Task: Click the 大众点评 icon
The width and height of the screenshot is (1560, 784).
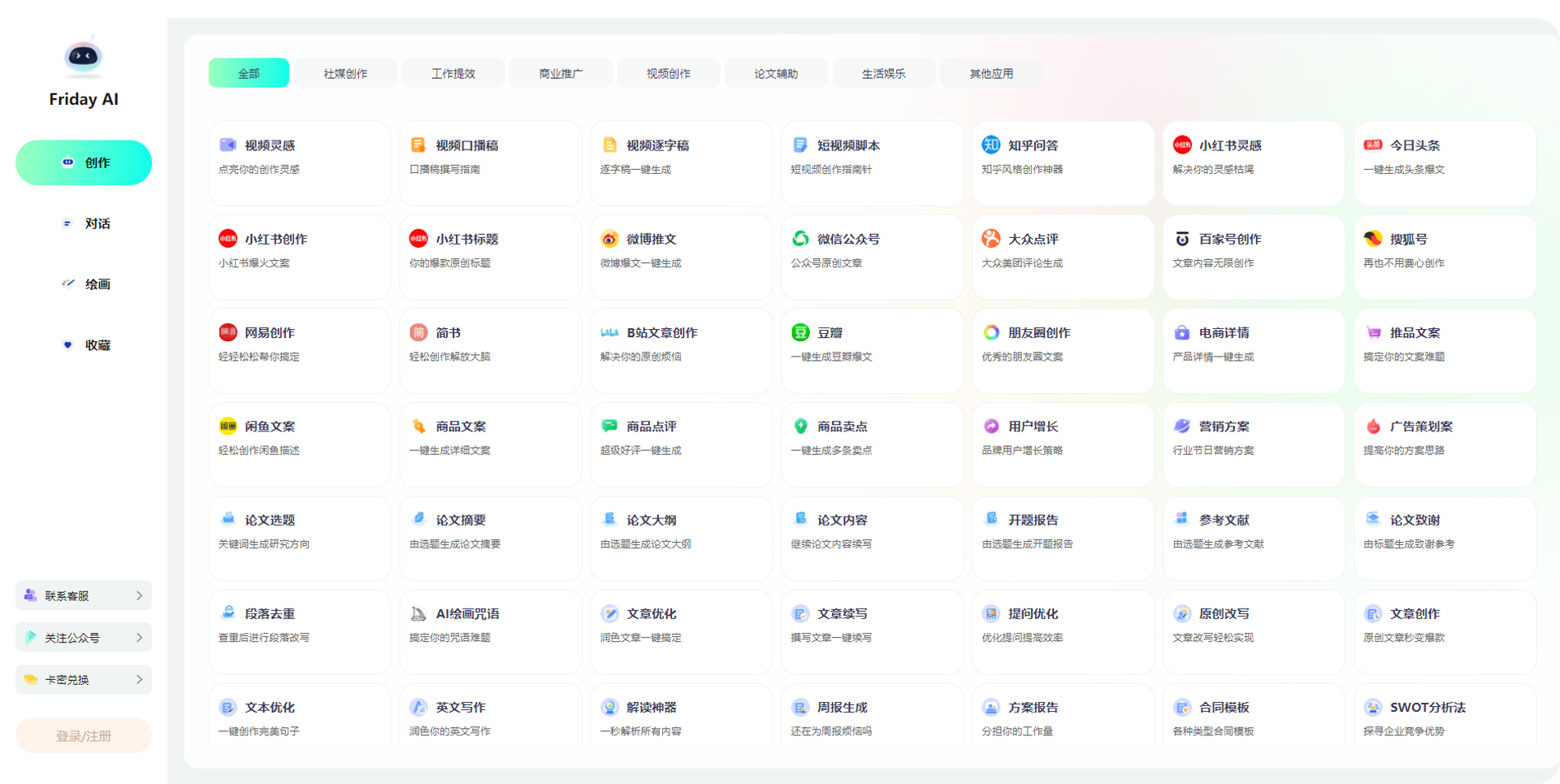Action: coord(990,239)
